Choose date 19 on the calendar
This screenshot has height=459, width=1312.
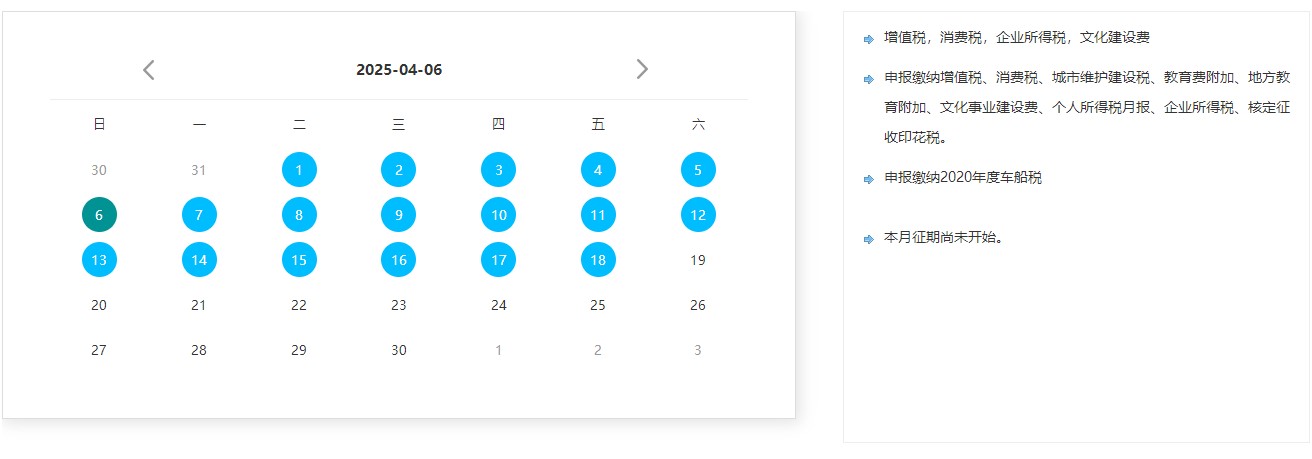(x=698, y=260)
